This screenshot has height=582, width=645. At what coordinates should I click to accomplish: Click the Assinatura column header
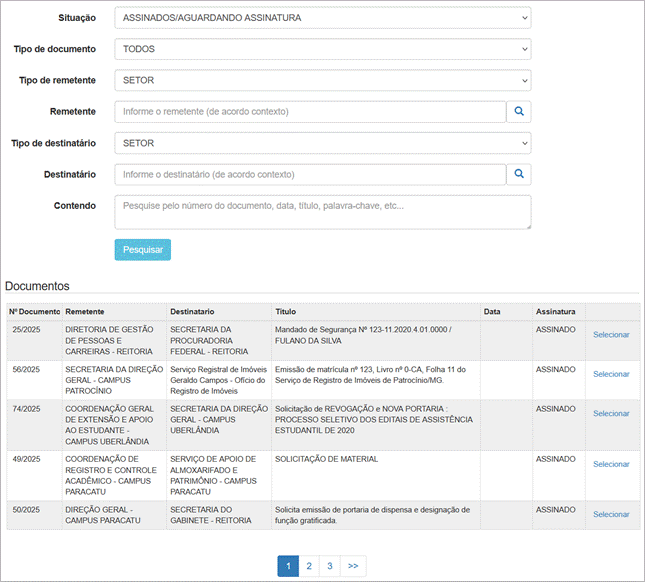(x=555, y=312)
